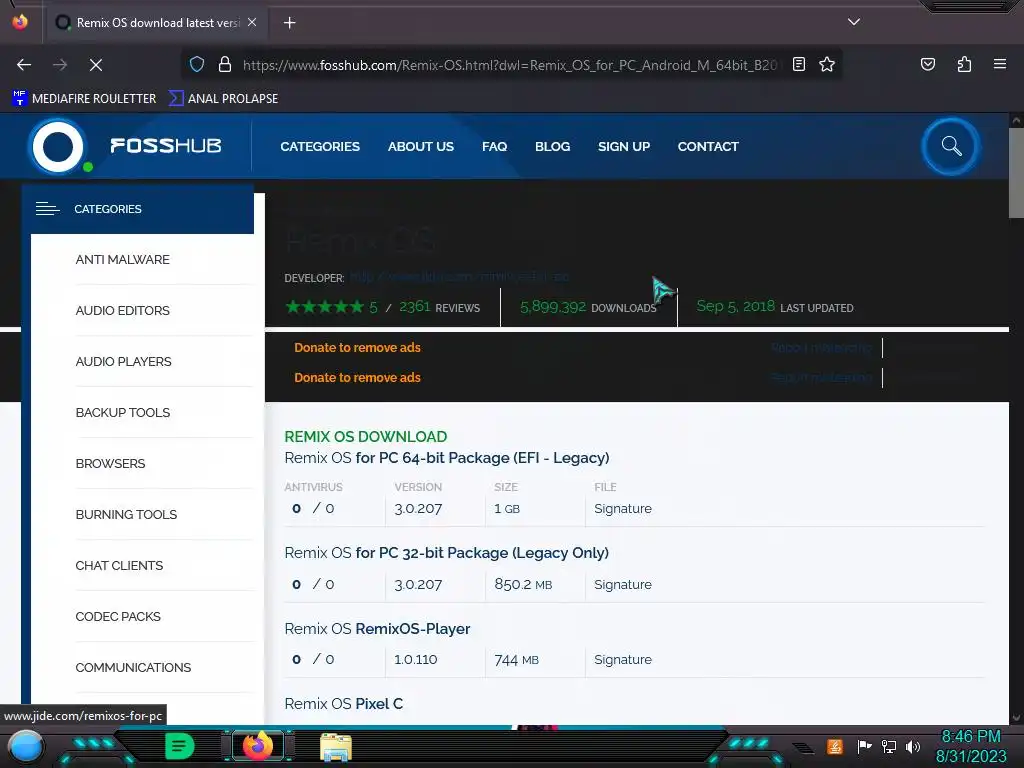Open the BURNING TOOLS category
Viewport: 1024px width, 768px height.
click(126, 514)
